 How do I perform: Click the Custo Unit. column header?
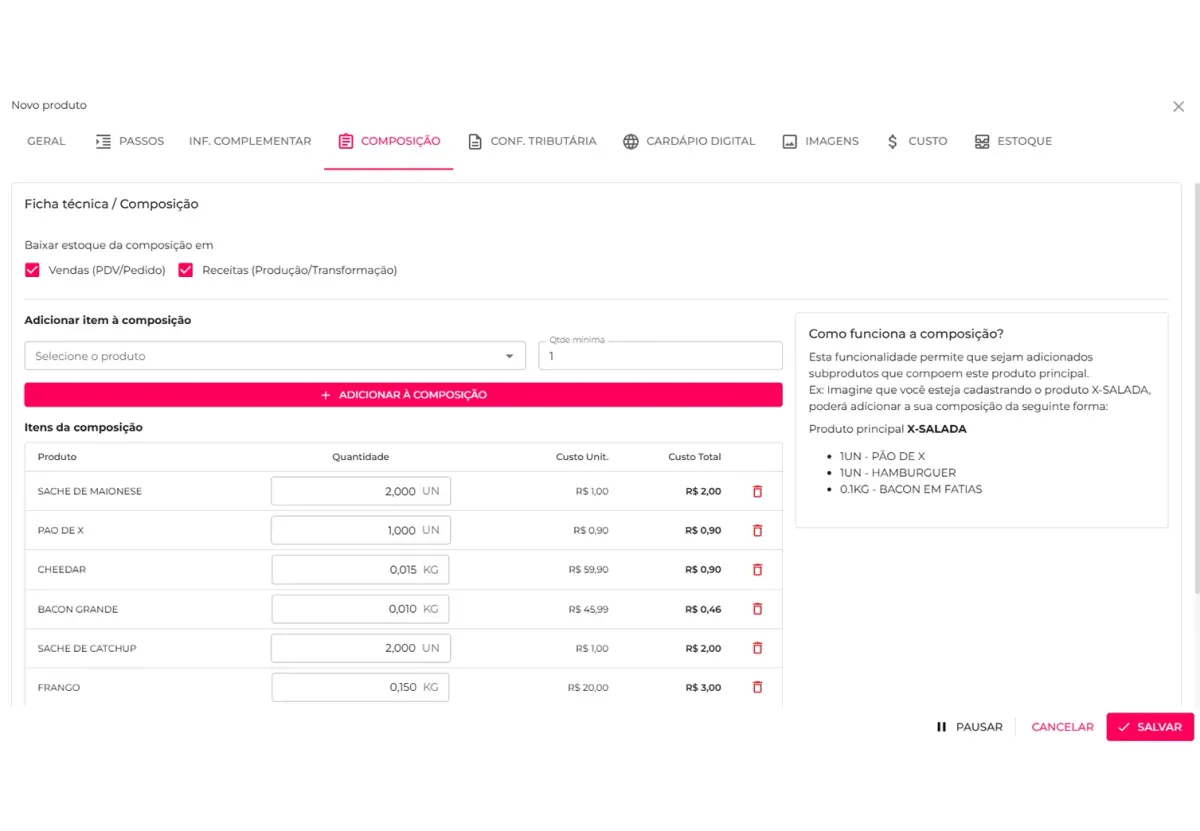[582, 457]
